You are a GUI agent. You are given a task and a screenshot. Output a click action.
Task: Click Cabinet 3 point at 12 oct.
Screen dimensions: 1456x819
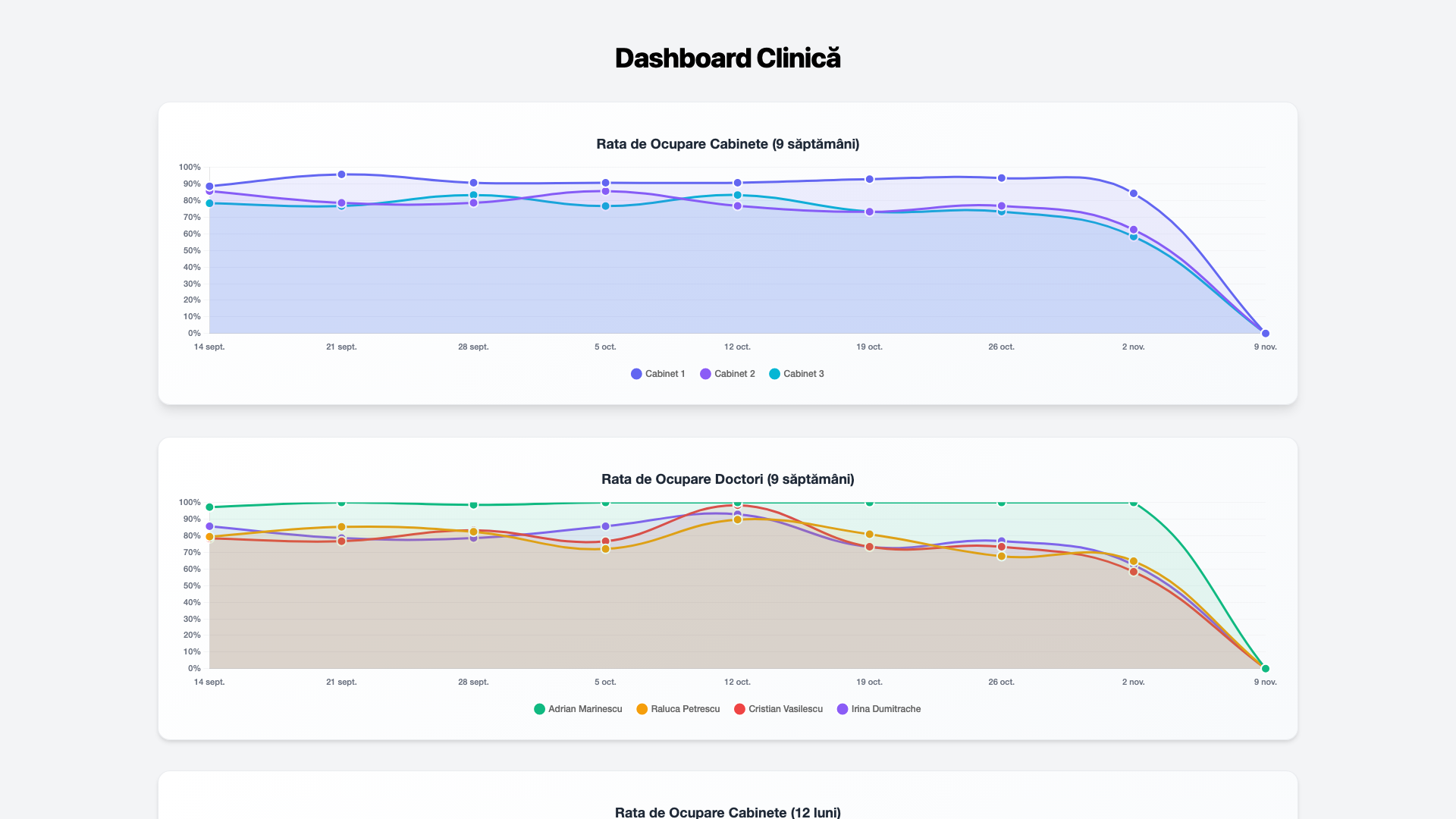(737, 195)
